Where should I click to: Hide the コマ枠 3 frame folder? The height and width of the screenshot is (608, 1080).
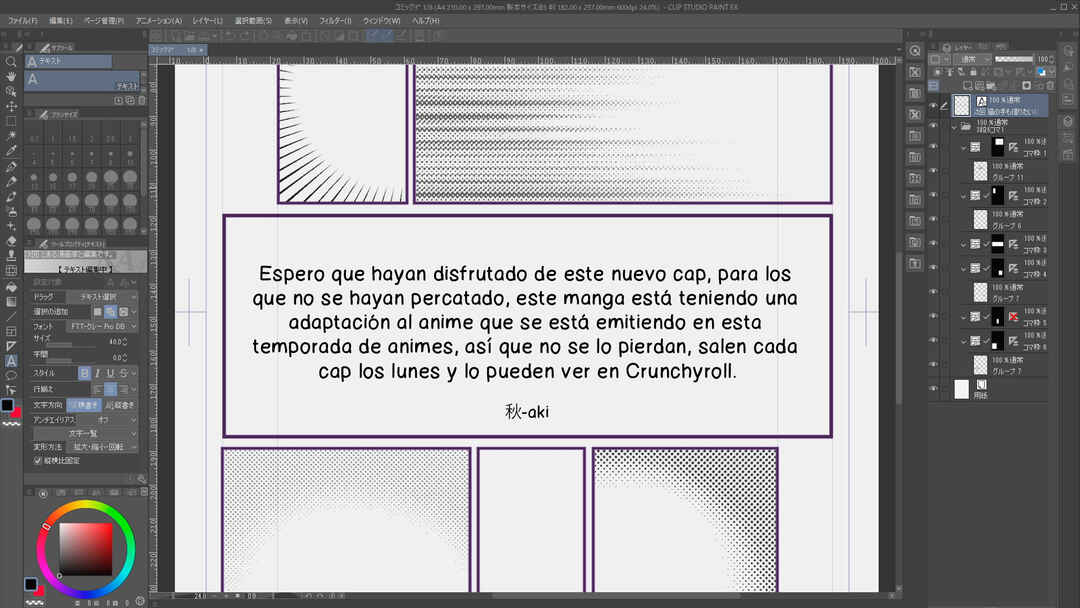click(933, 243)
